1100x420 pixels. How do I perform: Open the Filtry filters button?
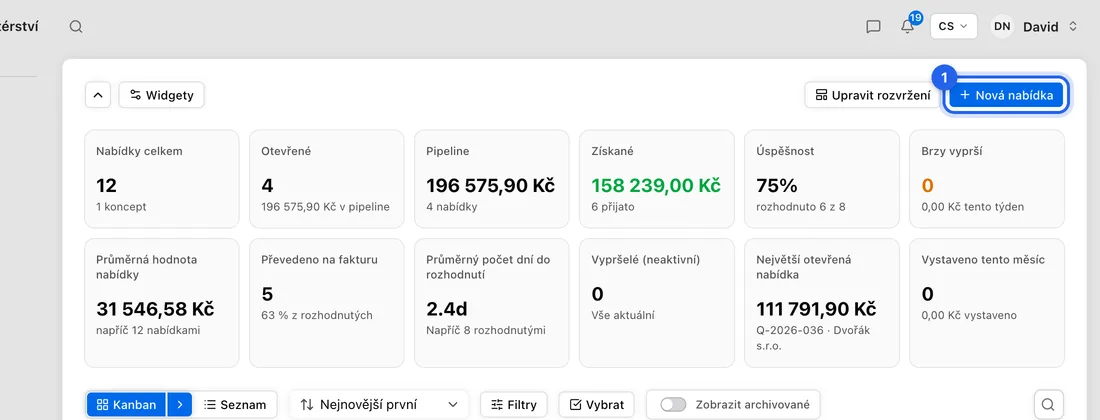(x=514, y=405)
